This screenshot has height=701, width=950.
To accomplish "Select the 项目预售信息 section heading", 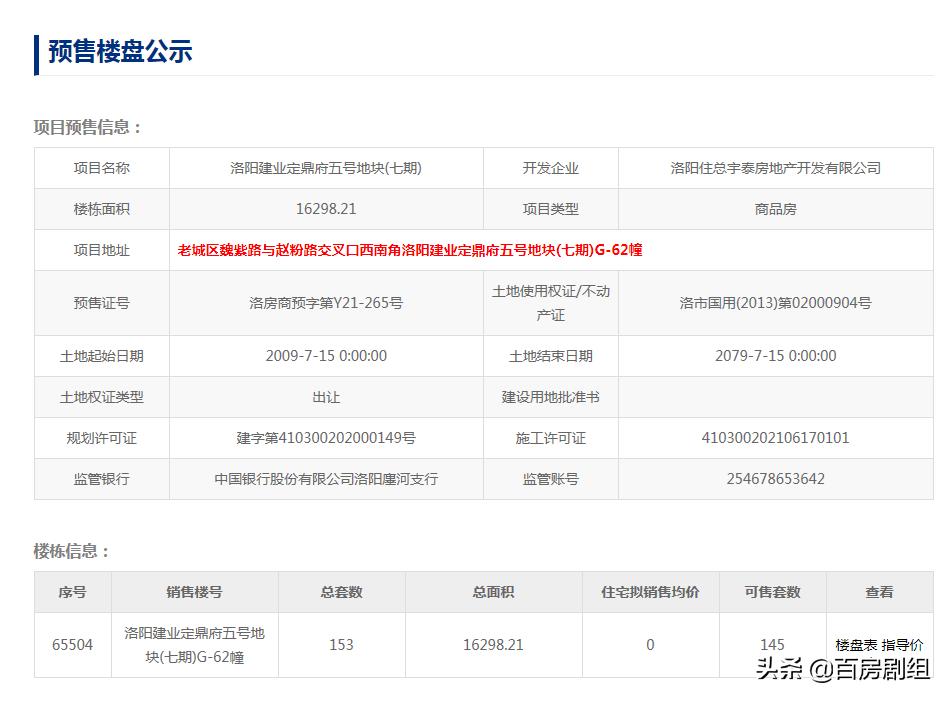I will point(83,127).
